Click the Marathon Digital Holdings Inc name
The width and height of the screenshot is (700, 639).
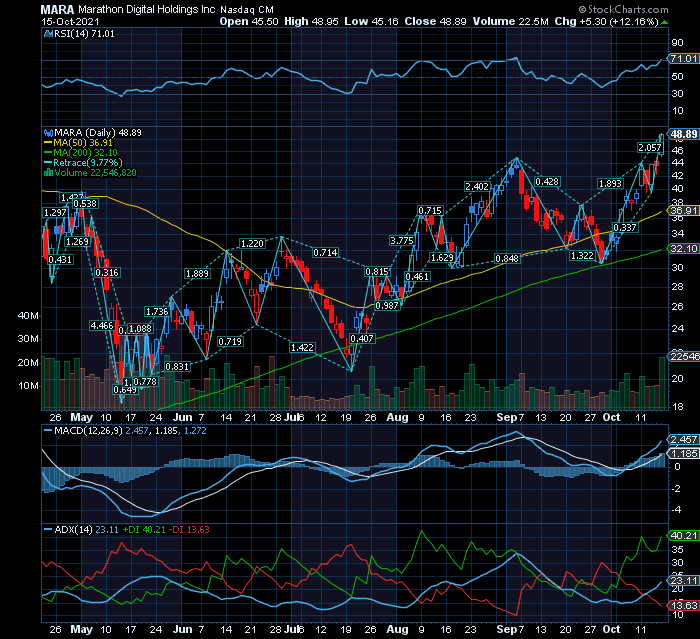[146, 9]
